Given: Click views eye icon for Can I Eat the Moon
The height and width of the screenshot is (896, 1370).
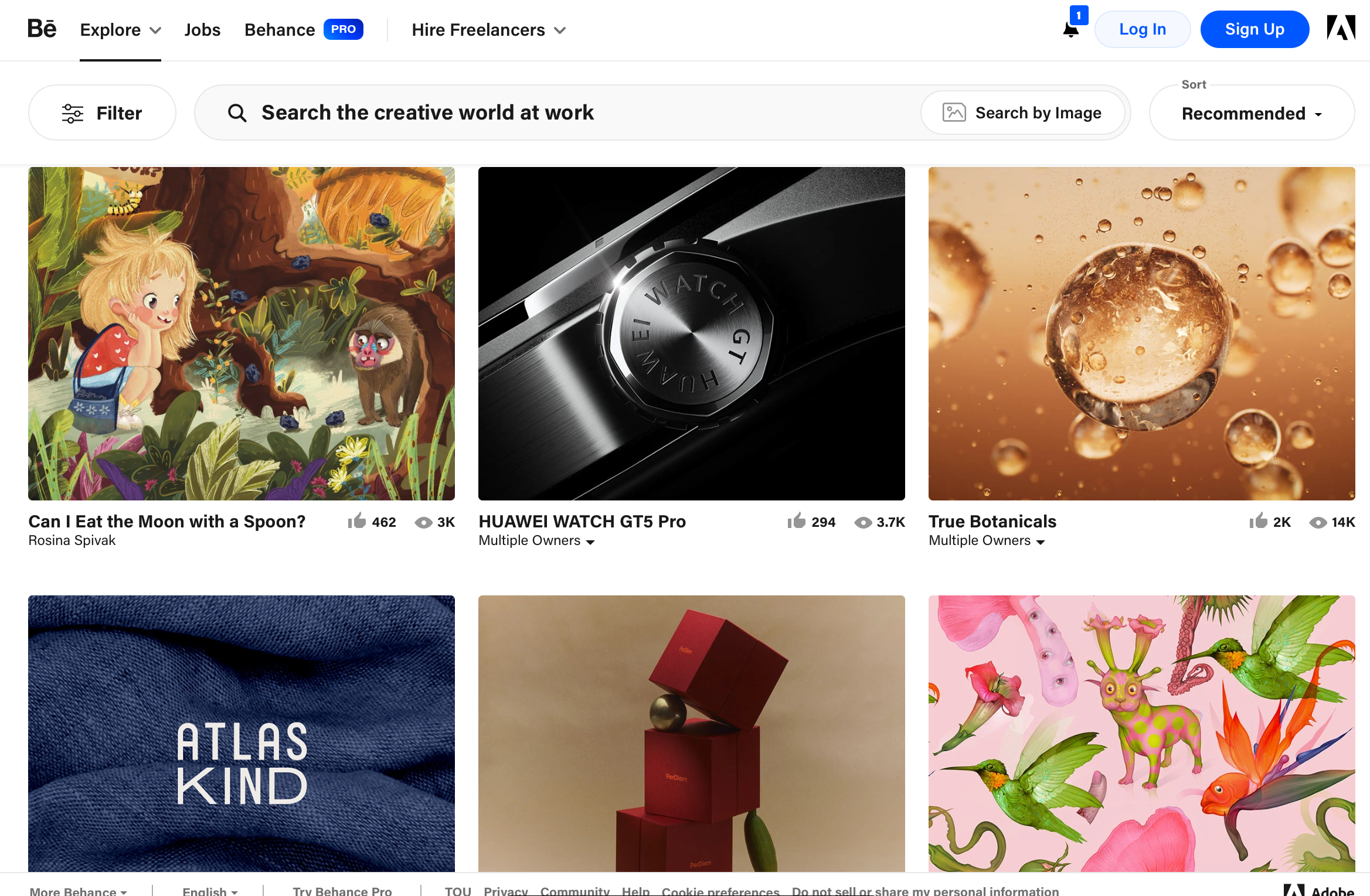Looking at the screenshot, I should point(423,523).
